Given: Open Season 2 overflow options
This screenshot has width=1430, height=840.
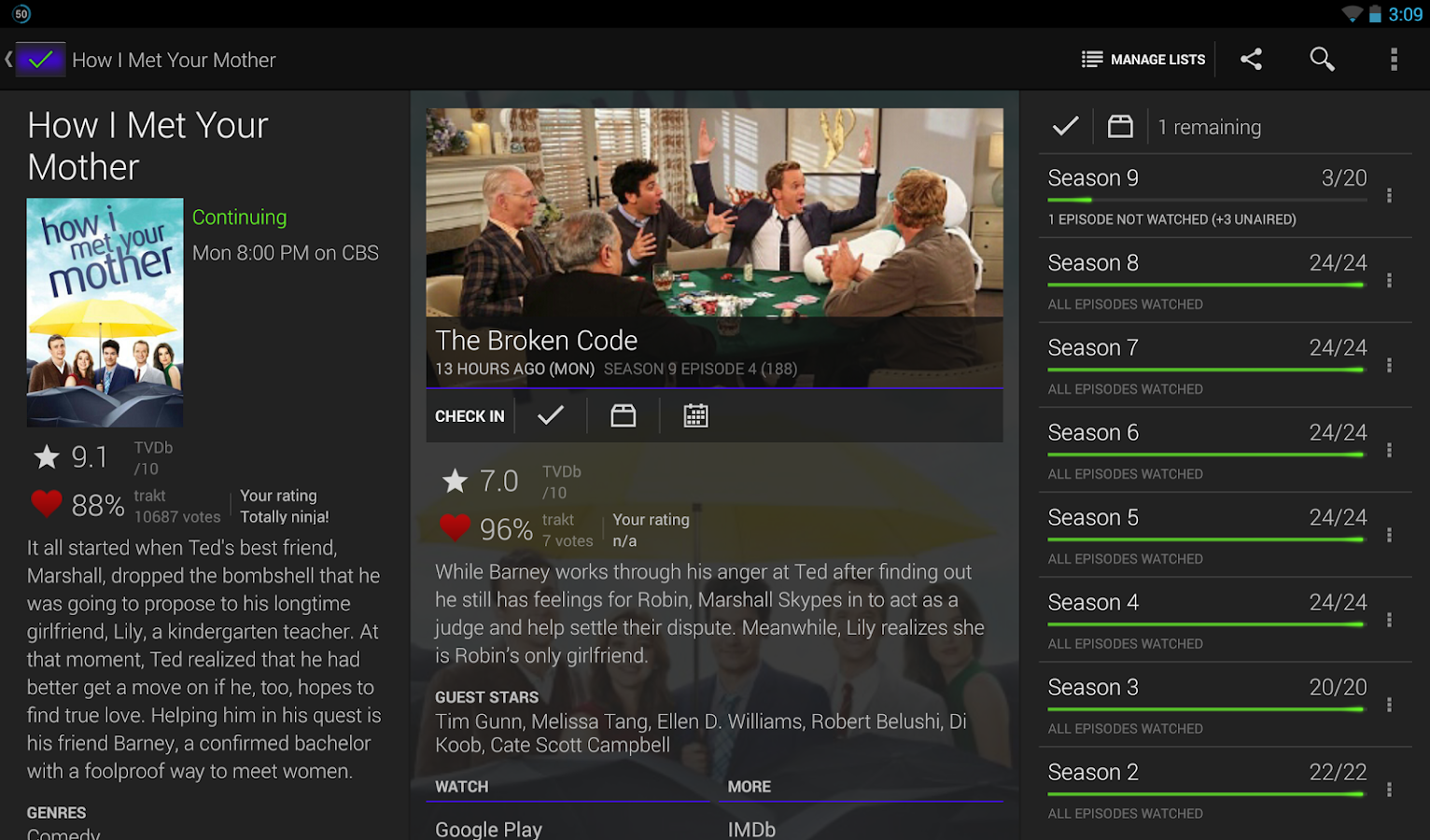Looking at the screenshot, I should point(1389,790).
